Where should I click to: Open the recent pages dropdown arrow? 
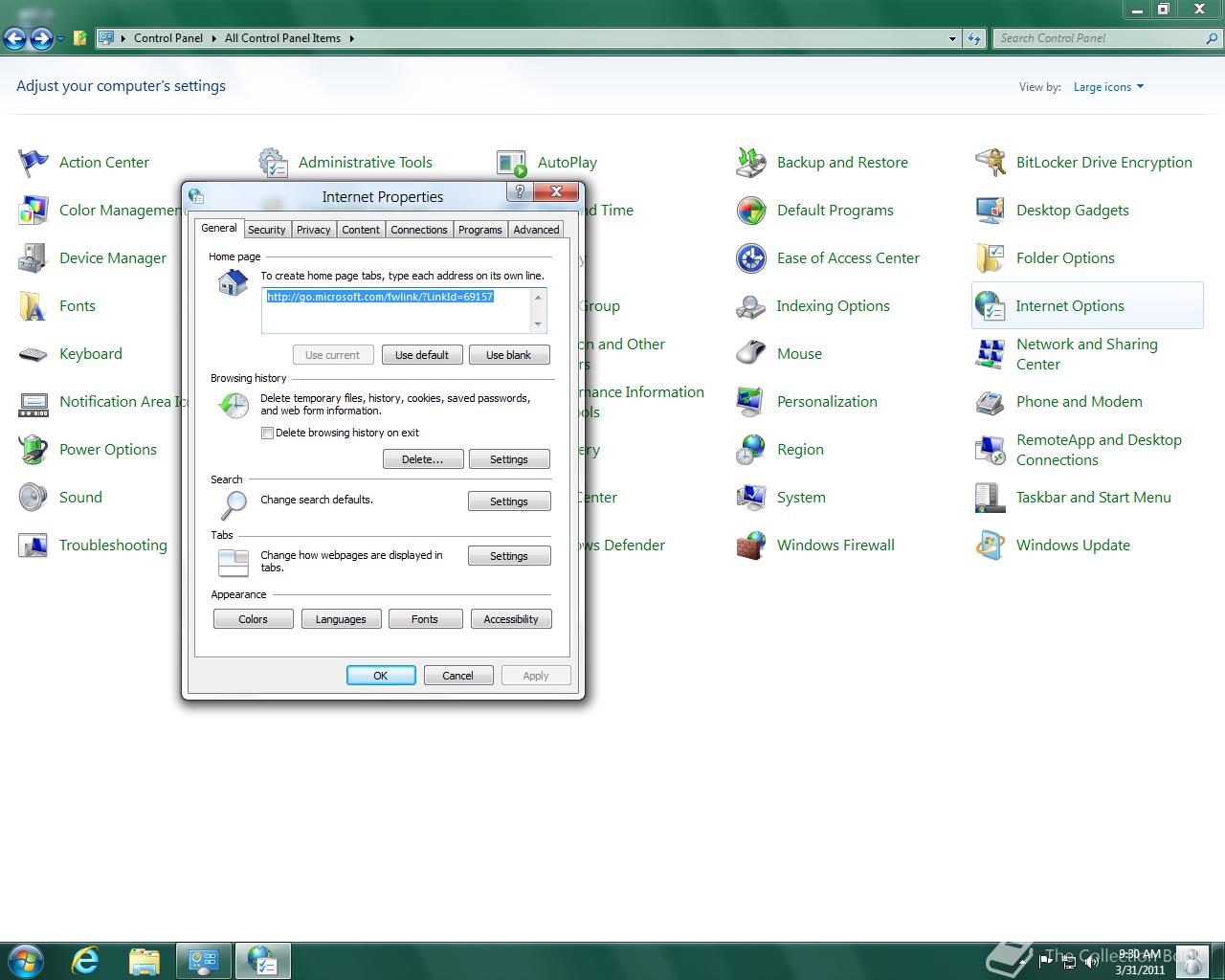tap(61, 38)
